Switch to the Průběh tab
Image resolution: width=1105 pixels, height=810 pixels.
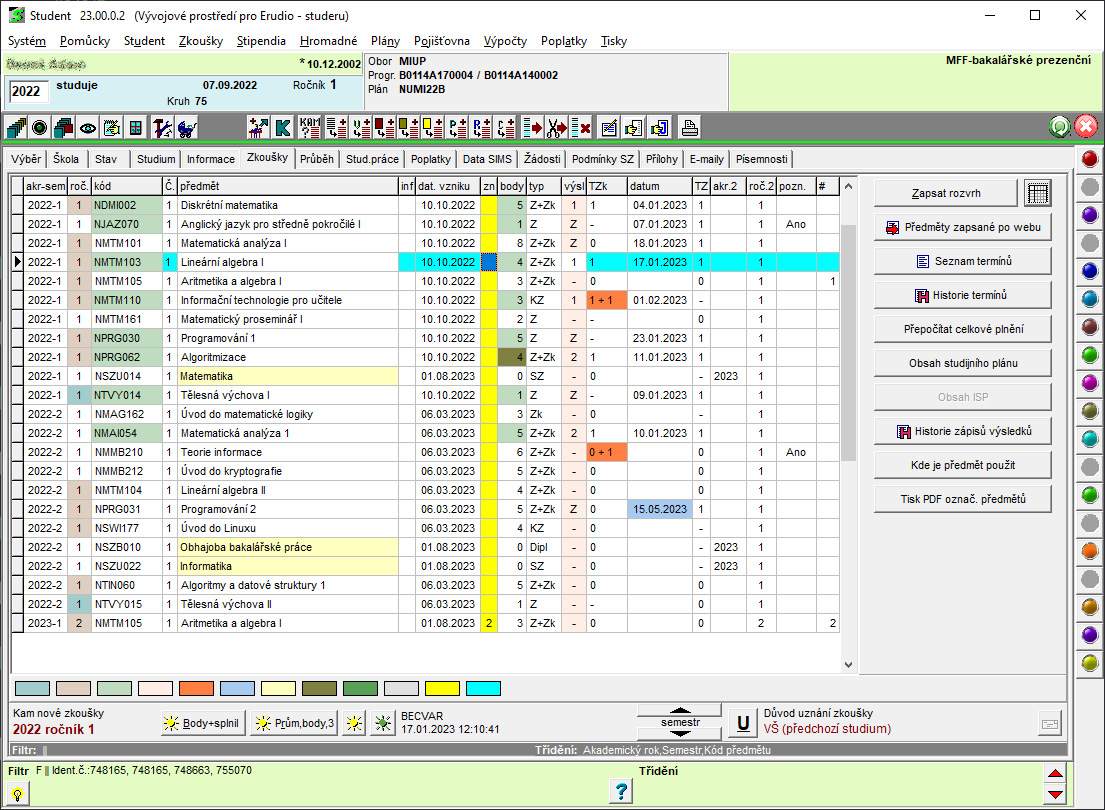point(316,159)
